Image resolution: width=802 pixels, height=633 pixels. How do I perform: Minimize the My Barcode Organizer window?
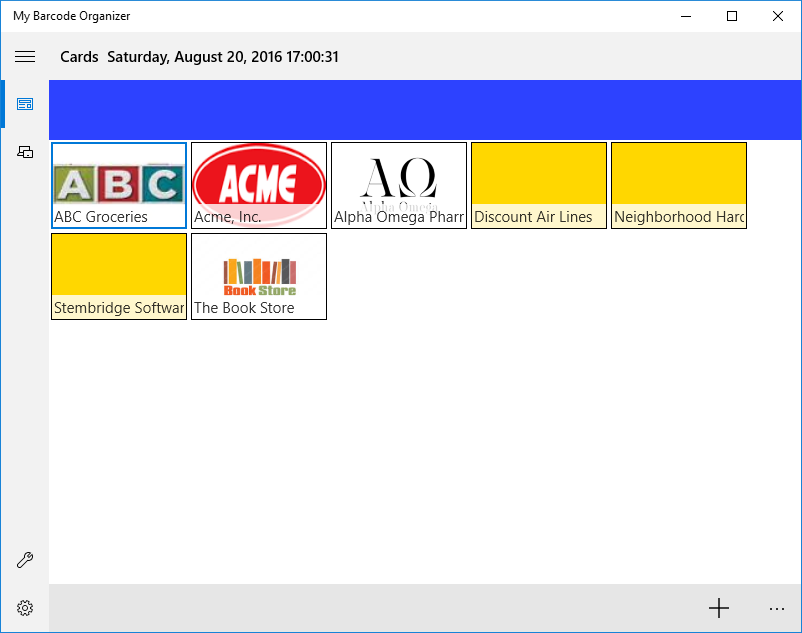[686, 16]
